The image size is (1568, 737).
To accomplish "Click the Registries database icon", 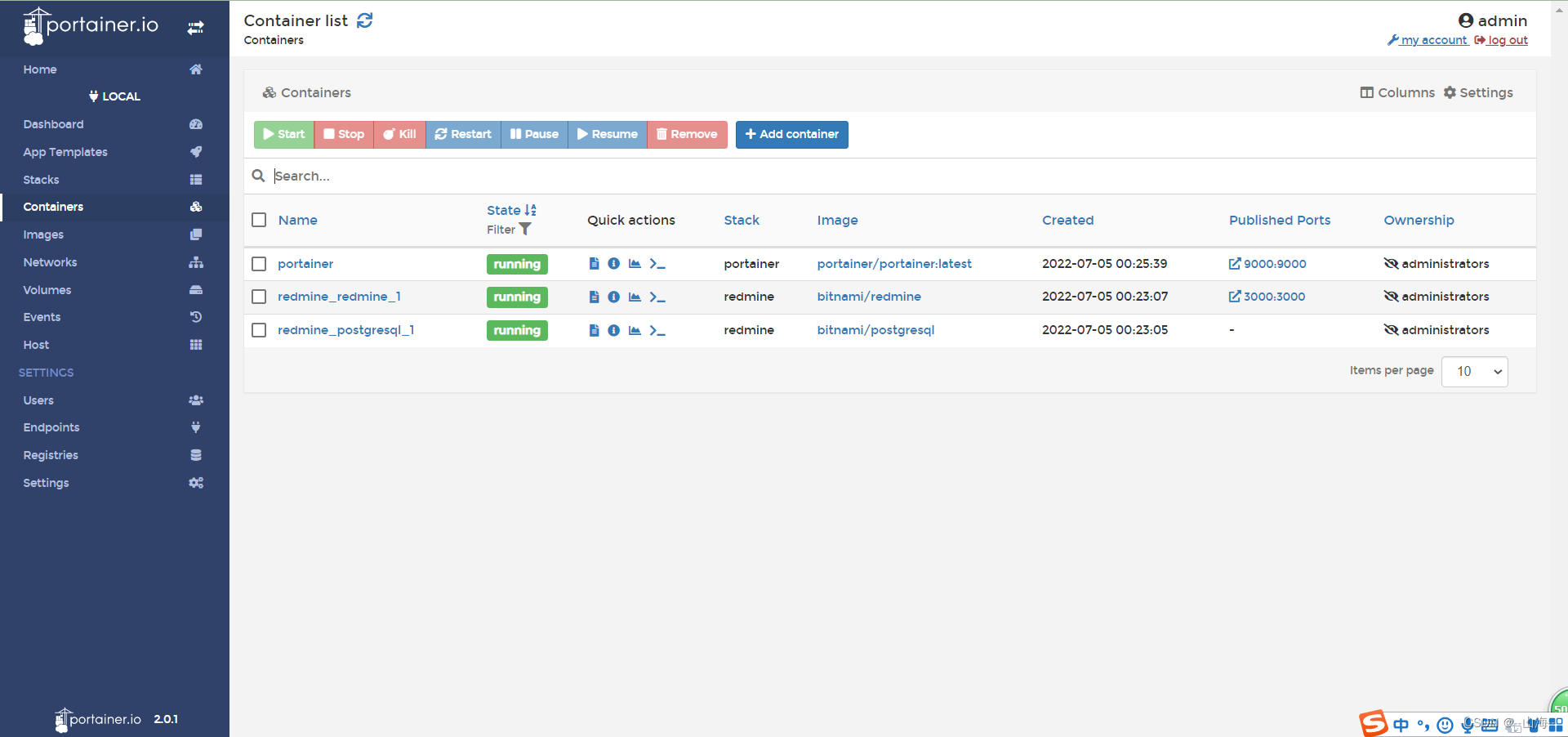I will pos(196,455).
